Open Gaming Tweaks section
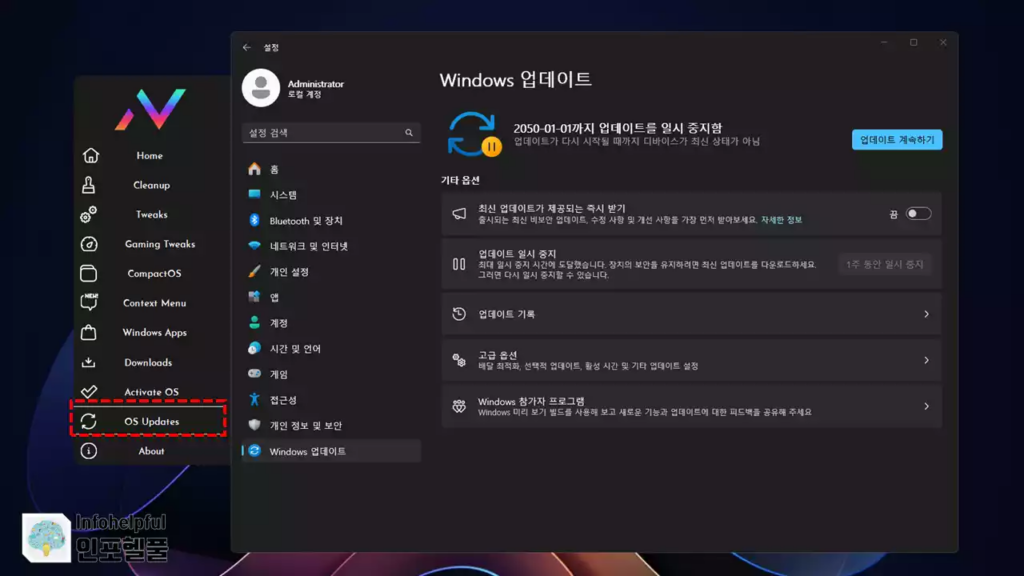The image size is (1024, 576). point(160,244)
